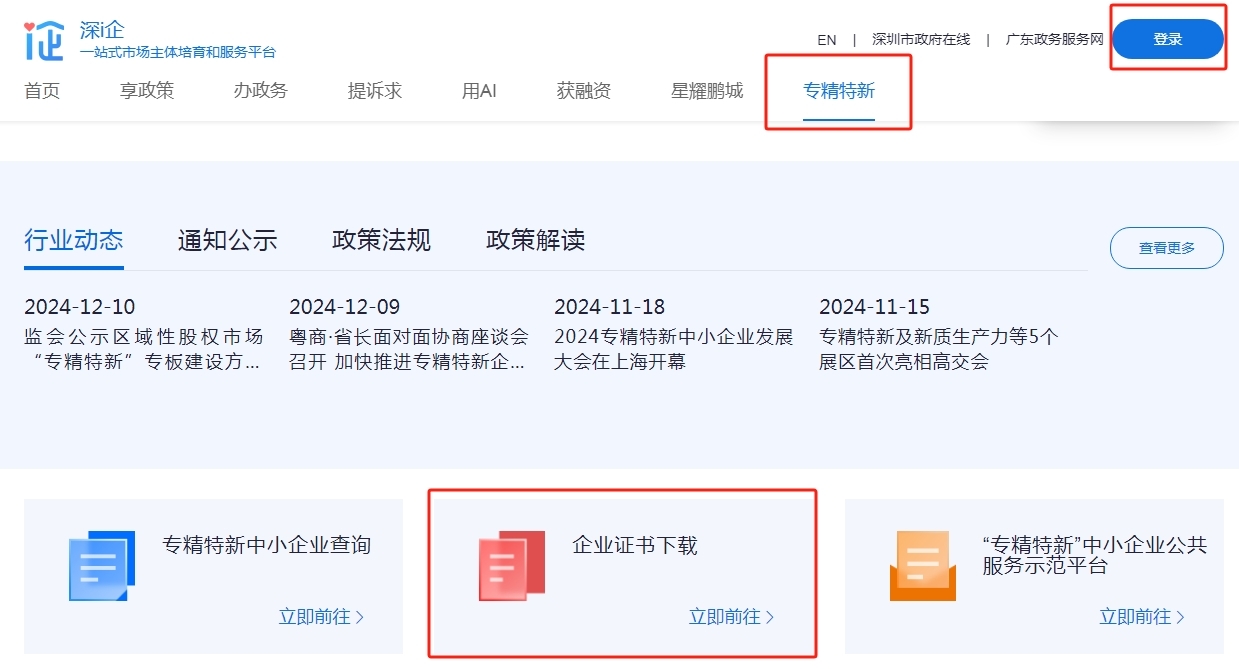The image size is (1239, 669).
Task: Switch to the 政策法规 tab
Action: click(x=381, y=241)
